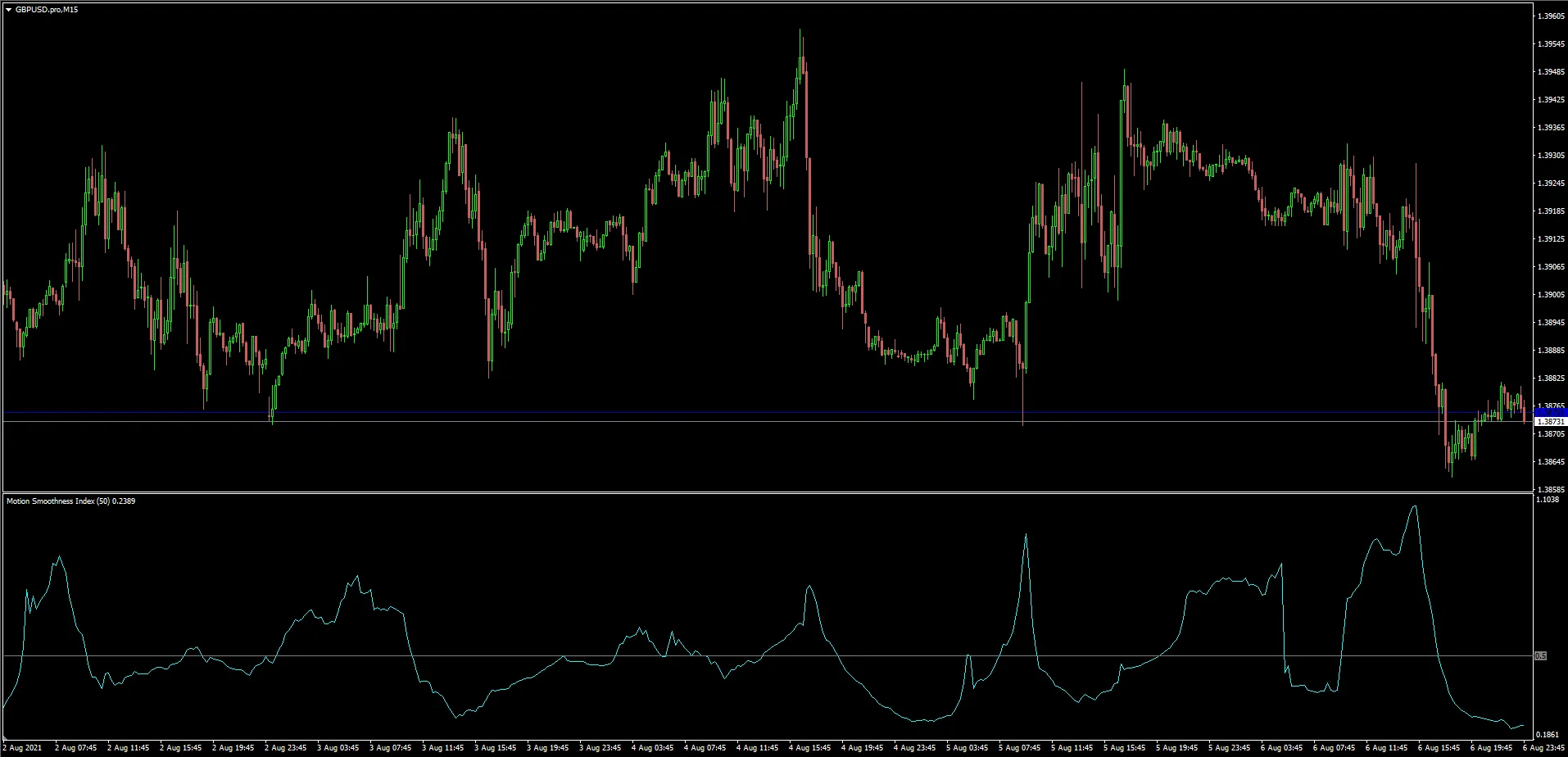Click the triangle arrow beside GBPUSD.pro,M15
1568x757 pixels.
click(8, 10)
